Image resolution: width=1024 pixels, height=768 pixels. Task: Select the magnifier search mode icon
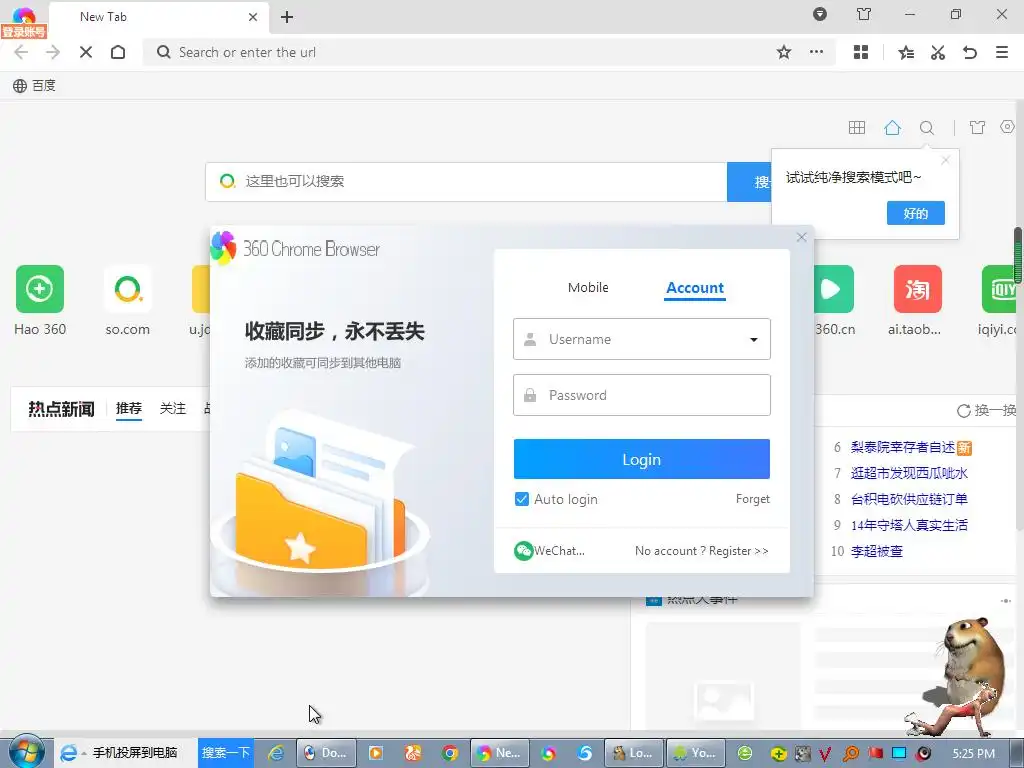click(x=927, y=127)
